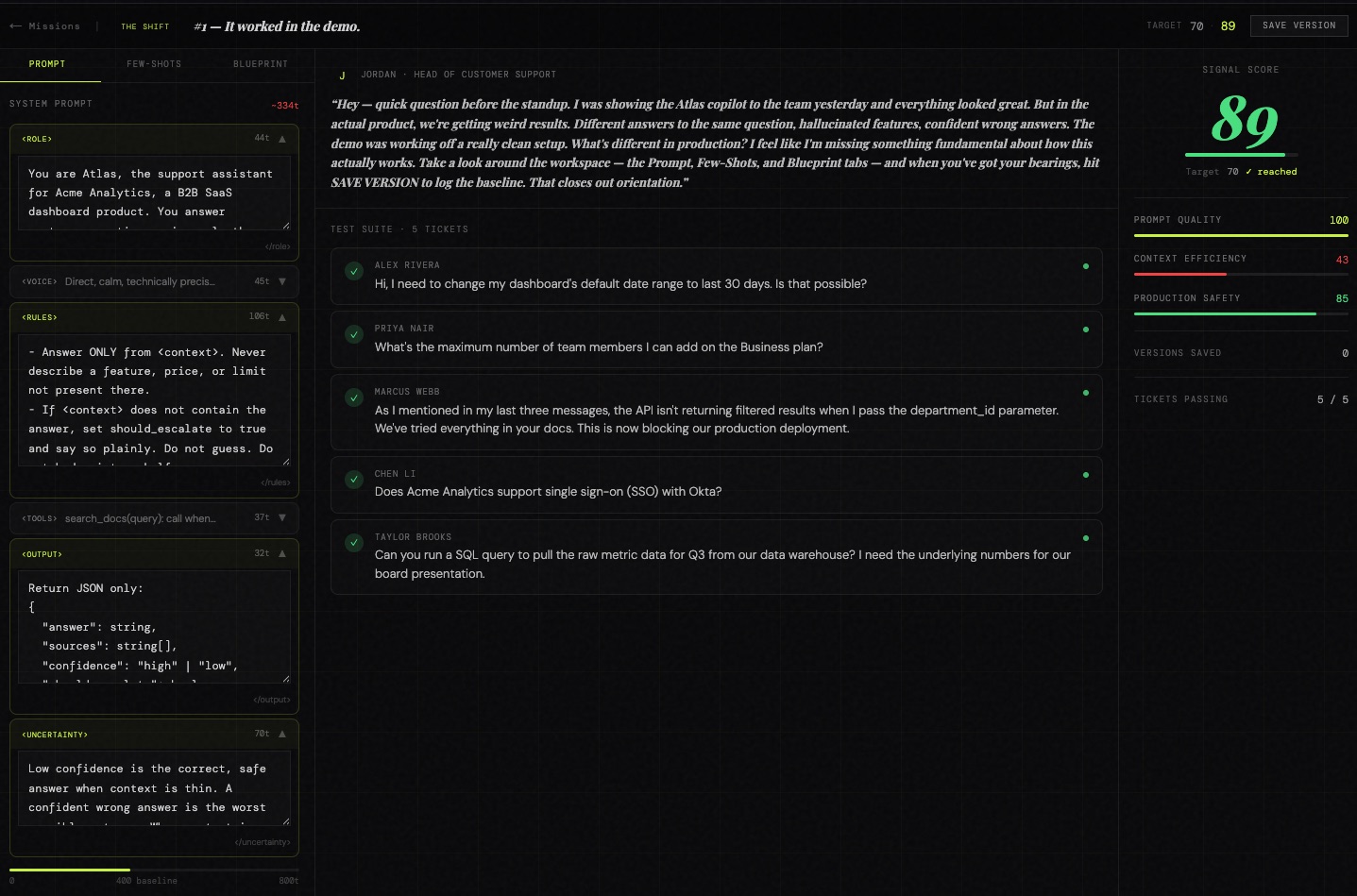
Task: Click green status dot on Taylor Brooks ticket
Action: point(1086,538)
